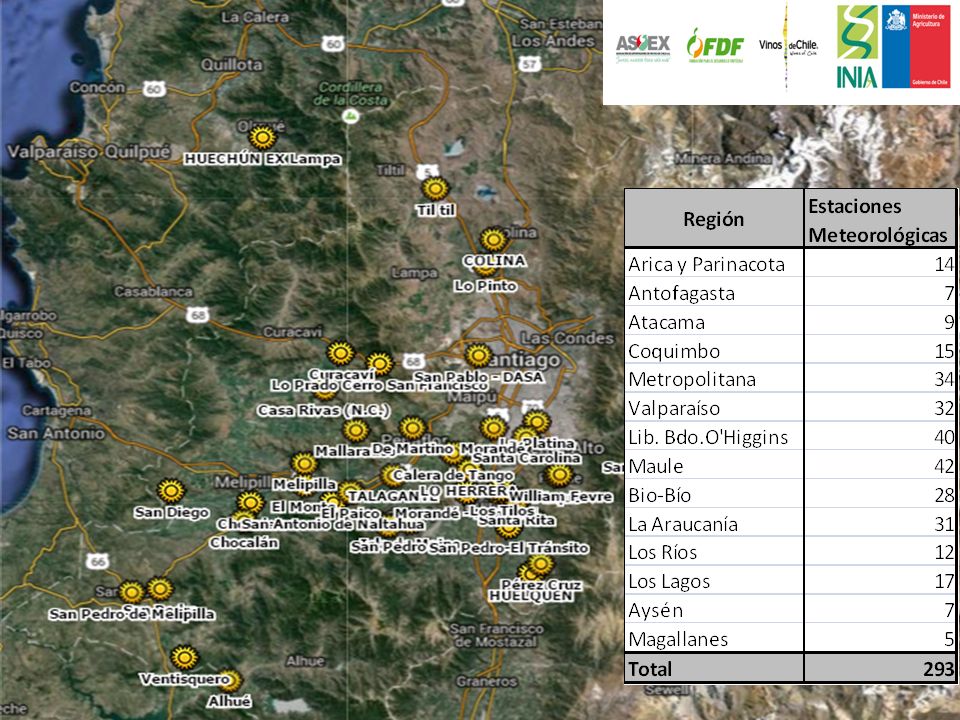The height and width of the screenshot is (720, 960).
Task: Click the Cerro San Francisco sun marker
Action: 380,364
